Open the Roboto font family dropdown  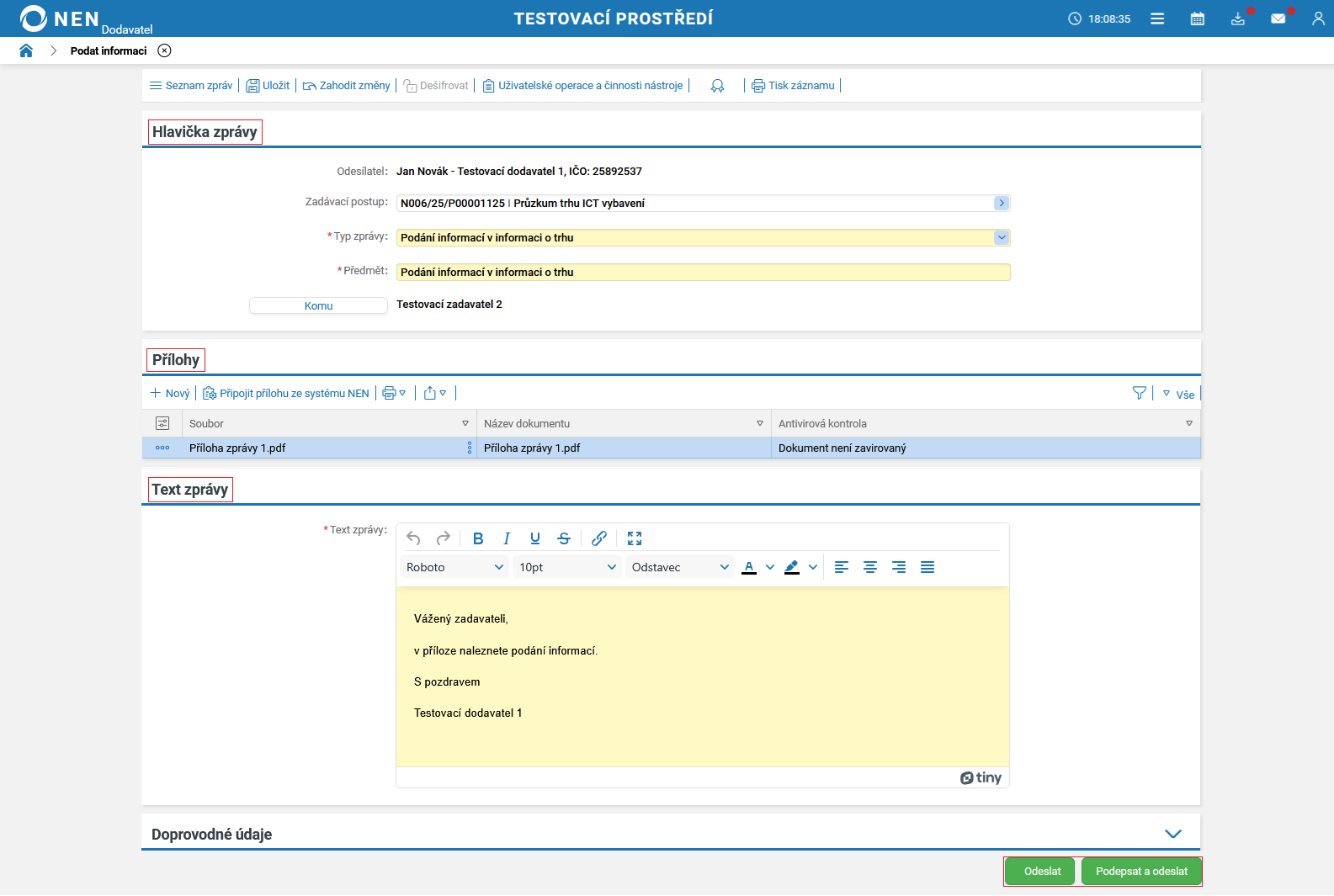[x=454, y=567]
